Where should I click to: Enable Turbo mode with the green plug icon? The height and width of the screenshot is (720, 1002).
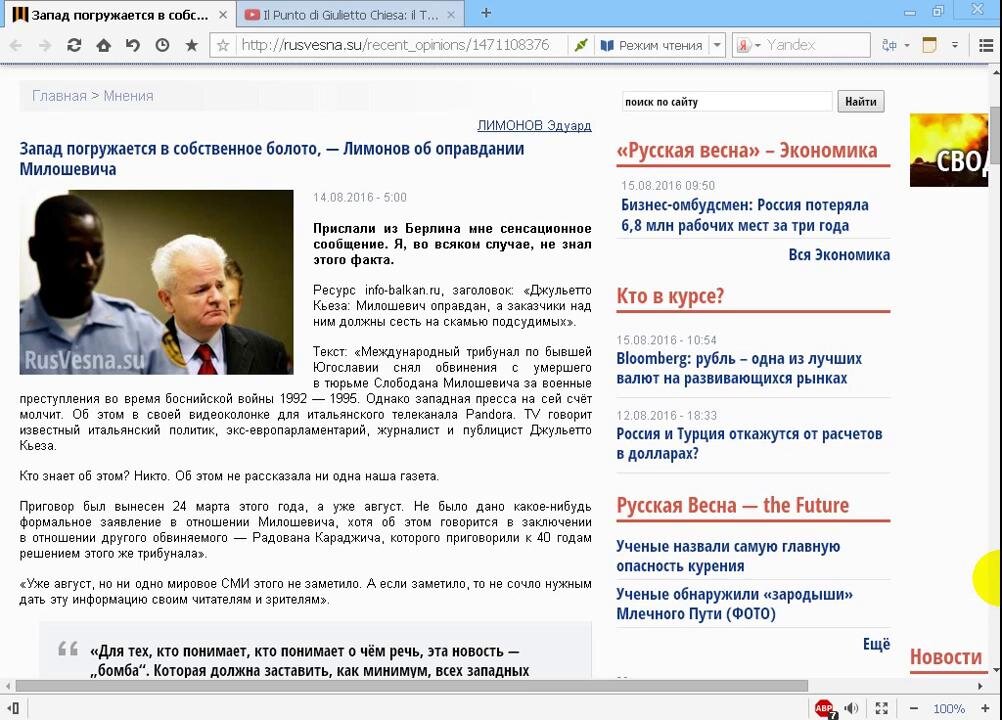point(580,45)
